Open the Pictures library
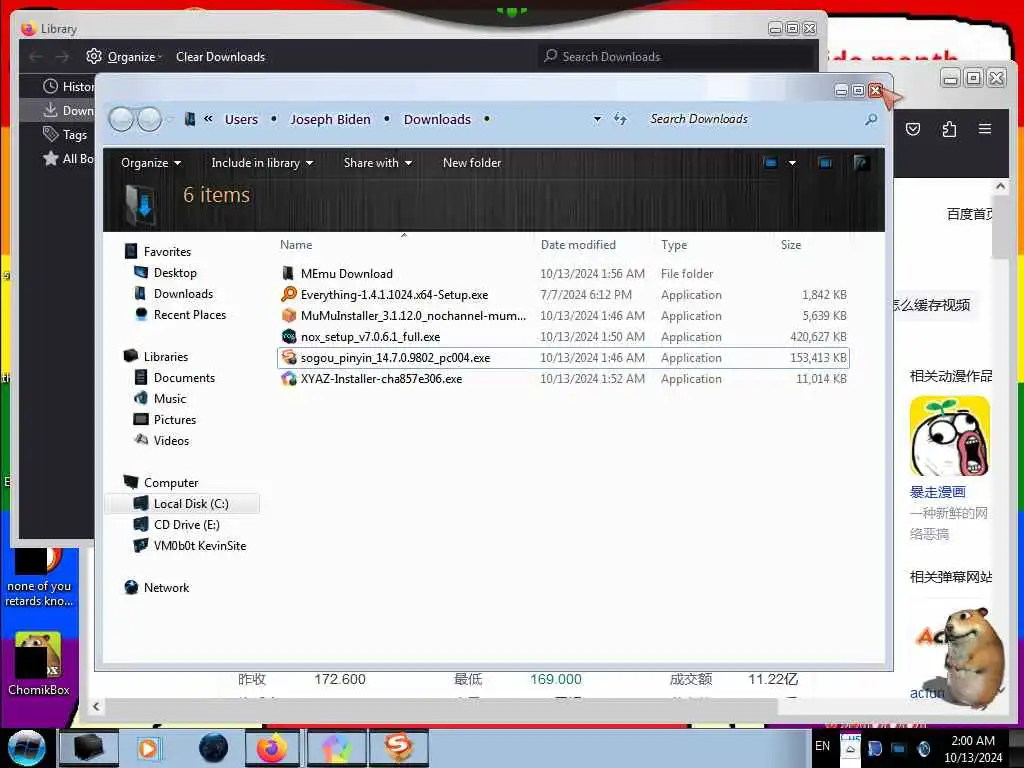 click(174, 419)
